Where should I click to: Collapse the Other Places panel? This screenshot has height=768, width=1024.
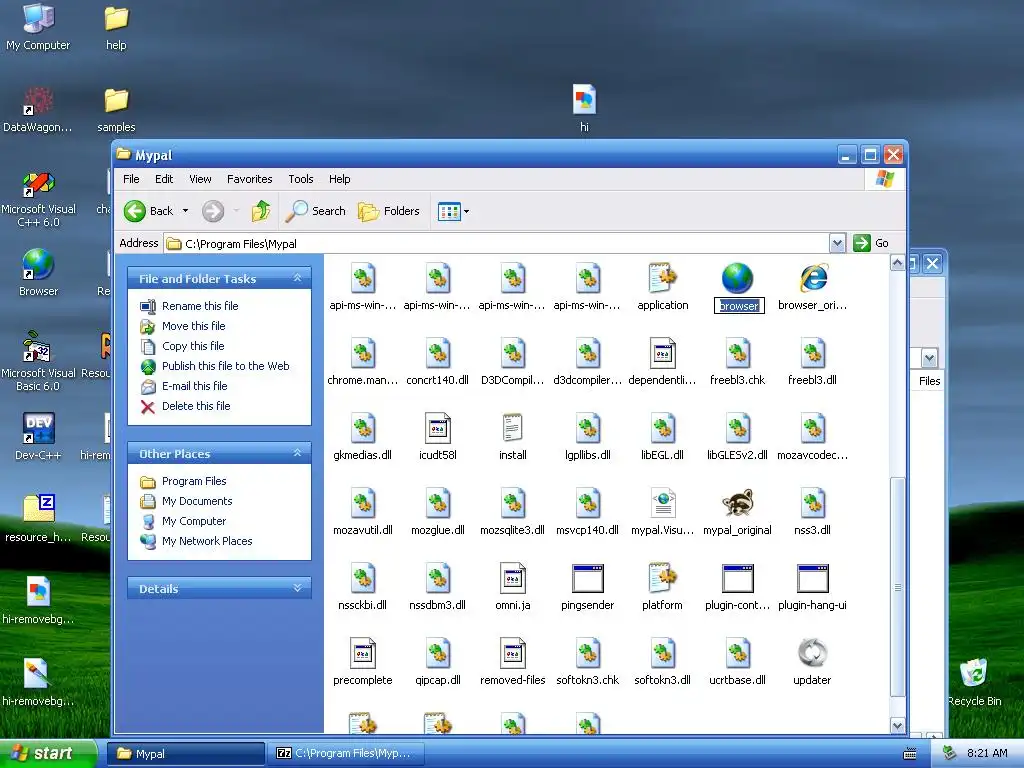(x=297, y=453)
